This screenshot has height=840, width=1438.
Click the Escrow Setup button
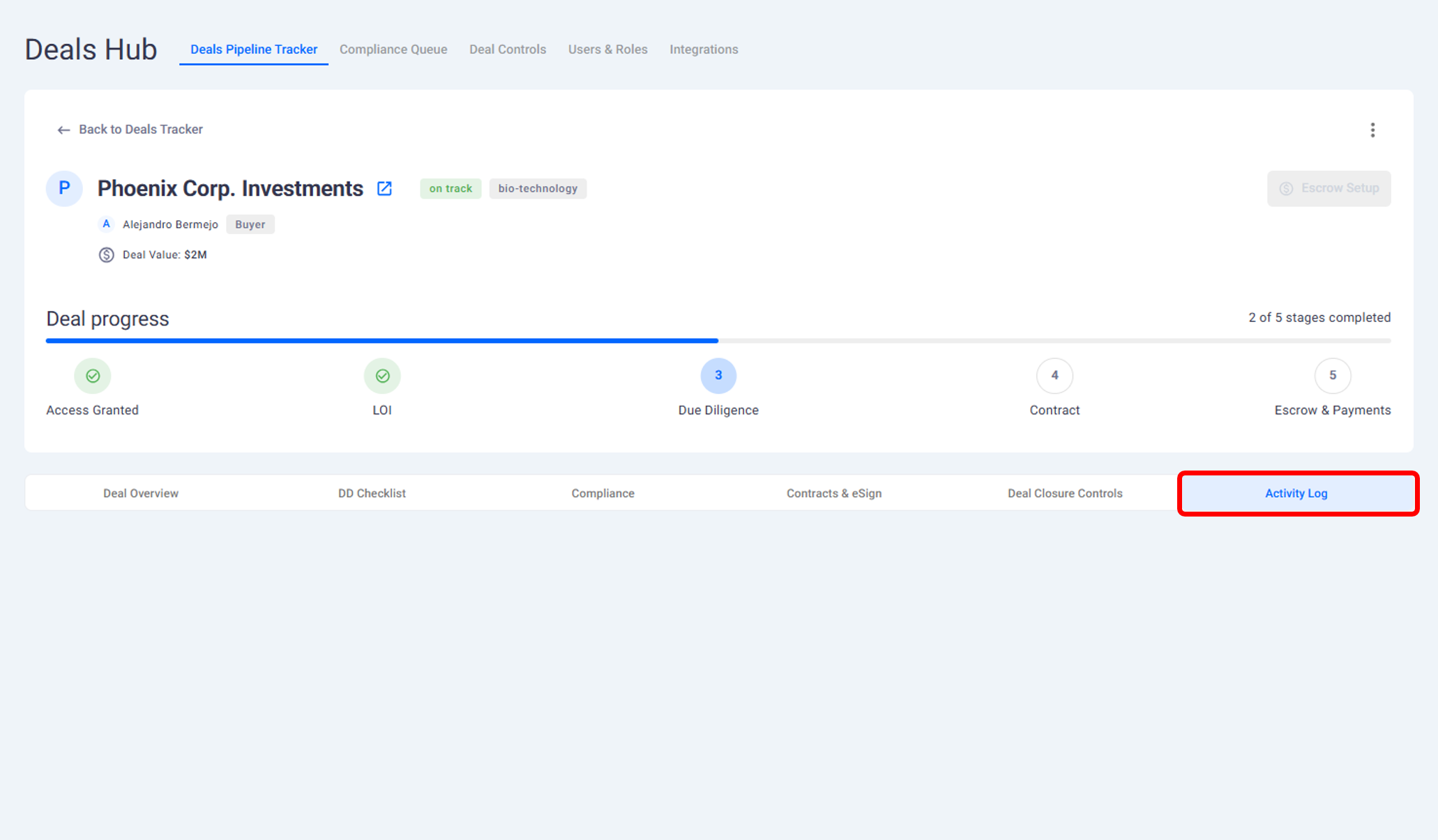pyautogui.click(x=1329, y=188)
